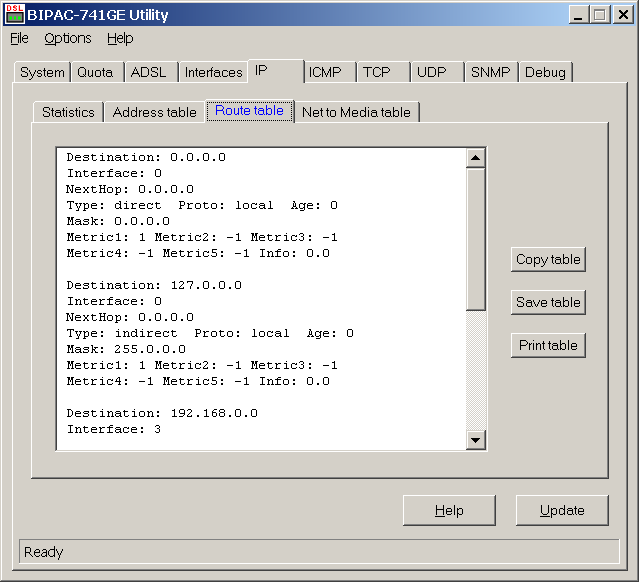Click the 'Destination: 0.0.0.0' line
The height and width of the screenshot is (582, 639).
click(x=146, y=157)
